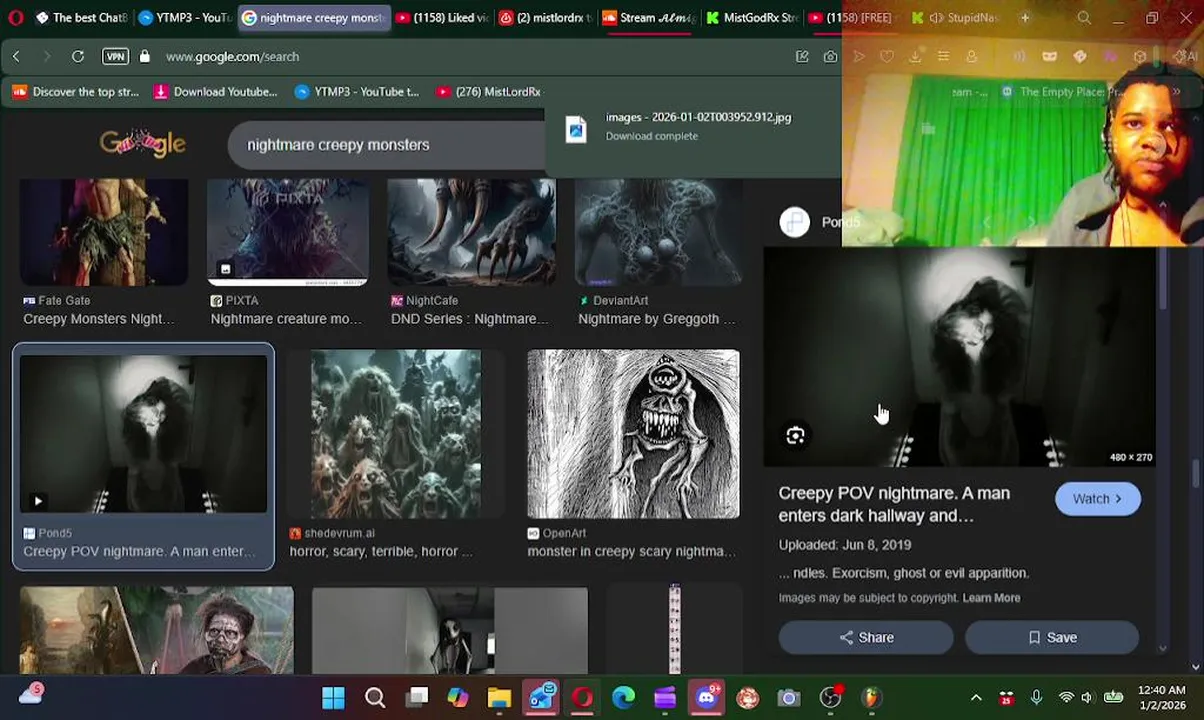Open a new tab with the plus button
Viewport: 1204px width, 720px height.
1025,18
